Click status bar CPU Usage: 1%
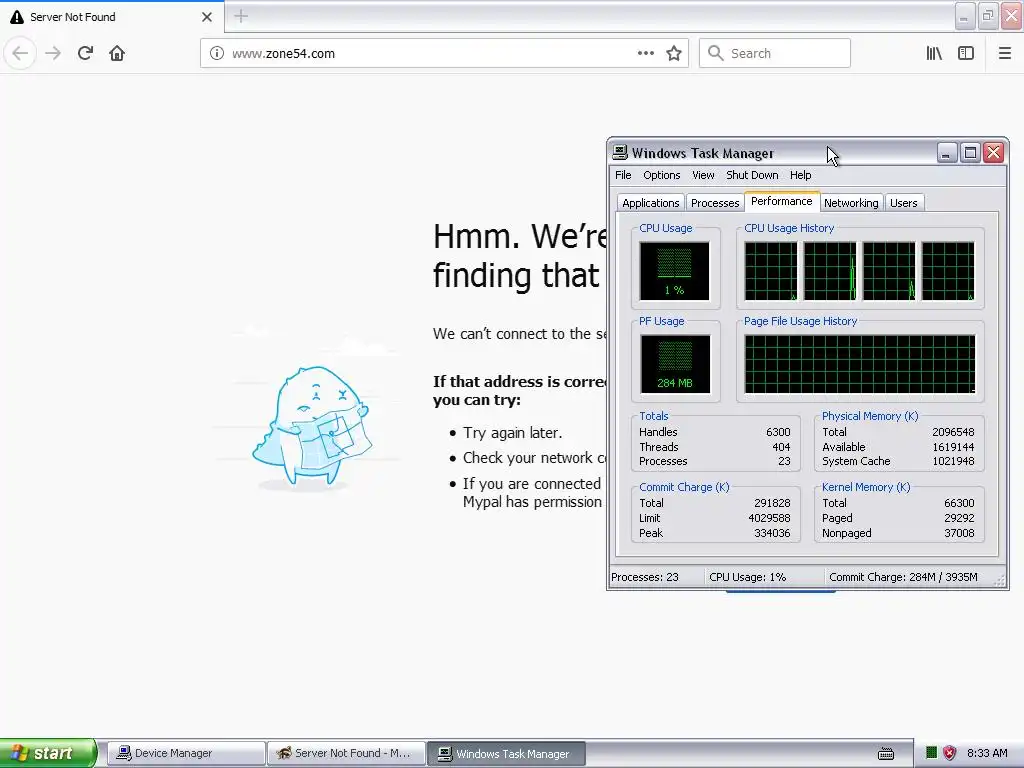 (747, 577)
